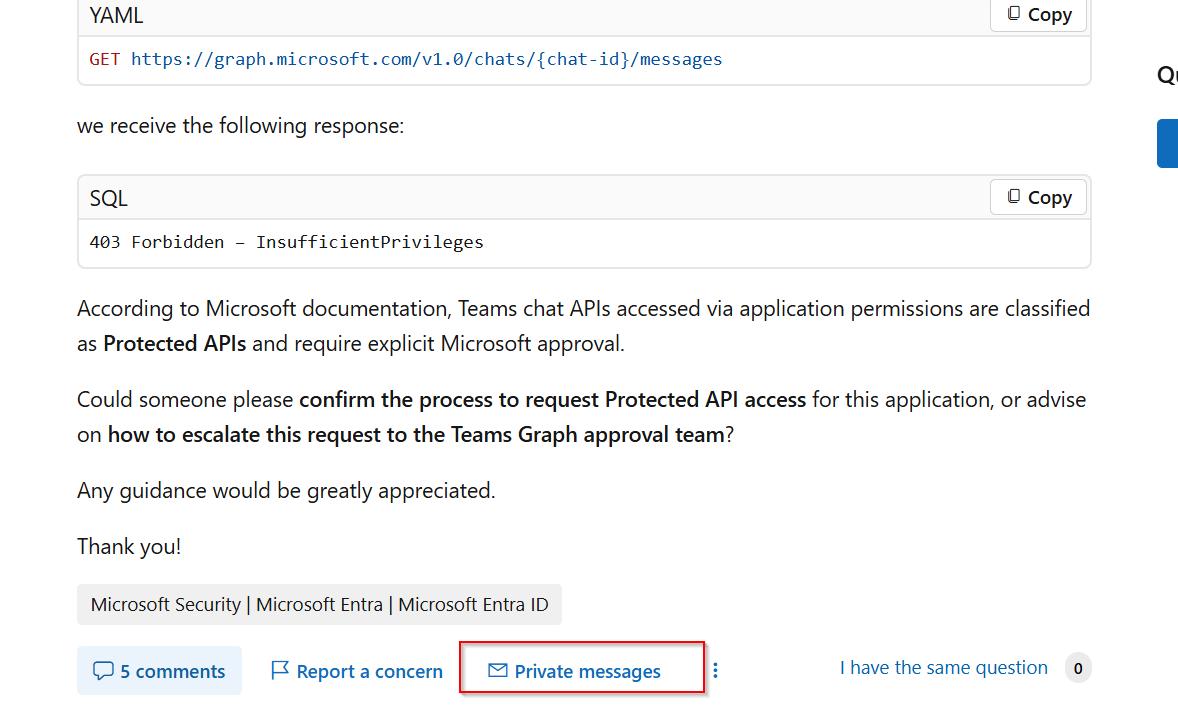Click the graph.microsoft.com URL in the code
The height and width of the screenshot is (712, 1178).
pos(426,59)
